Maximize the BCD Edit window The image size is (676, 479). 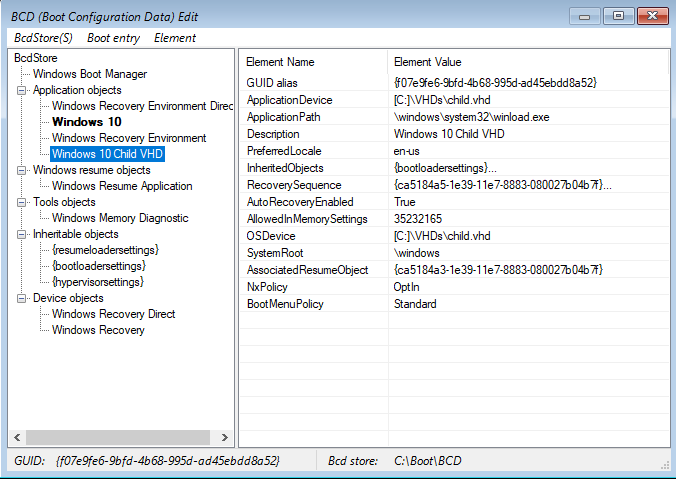(618, 16)
